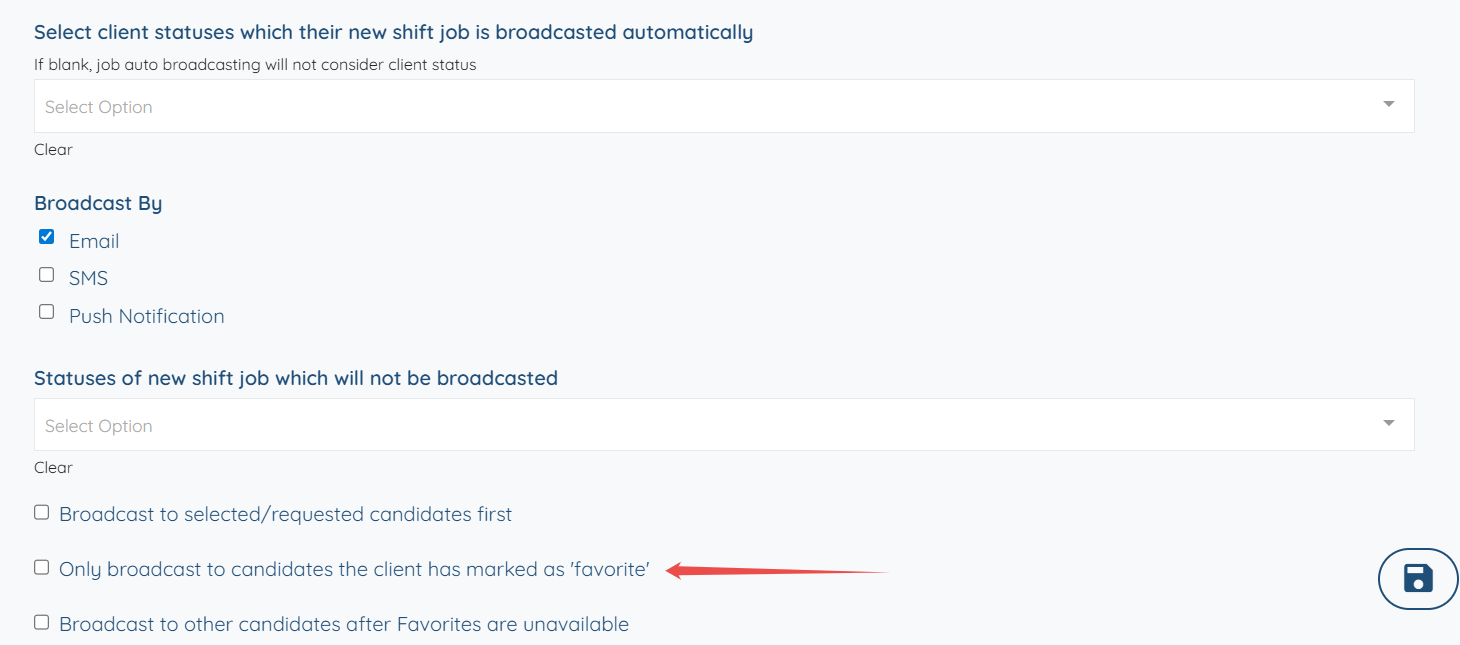Click the SMS label text

[x=88, y=278]
